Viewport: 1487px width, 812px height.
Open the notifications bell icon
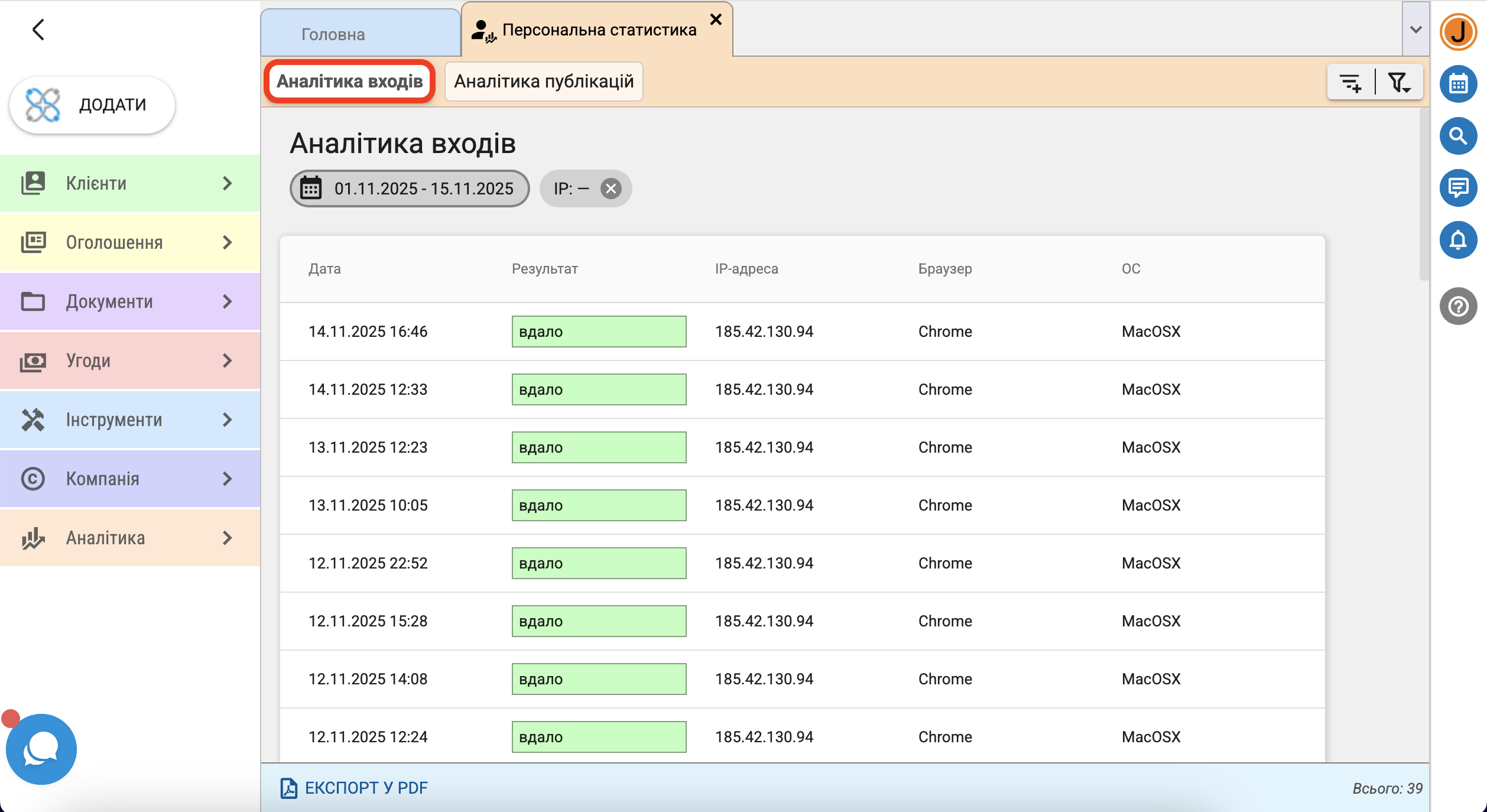1458,240
